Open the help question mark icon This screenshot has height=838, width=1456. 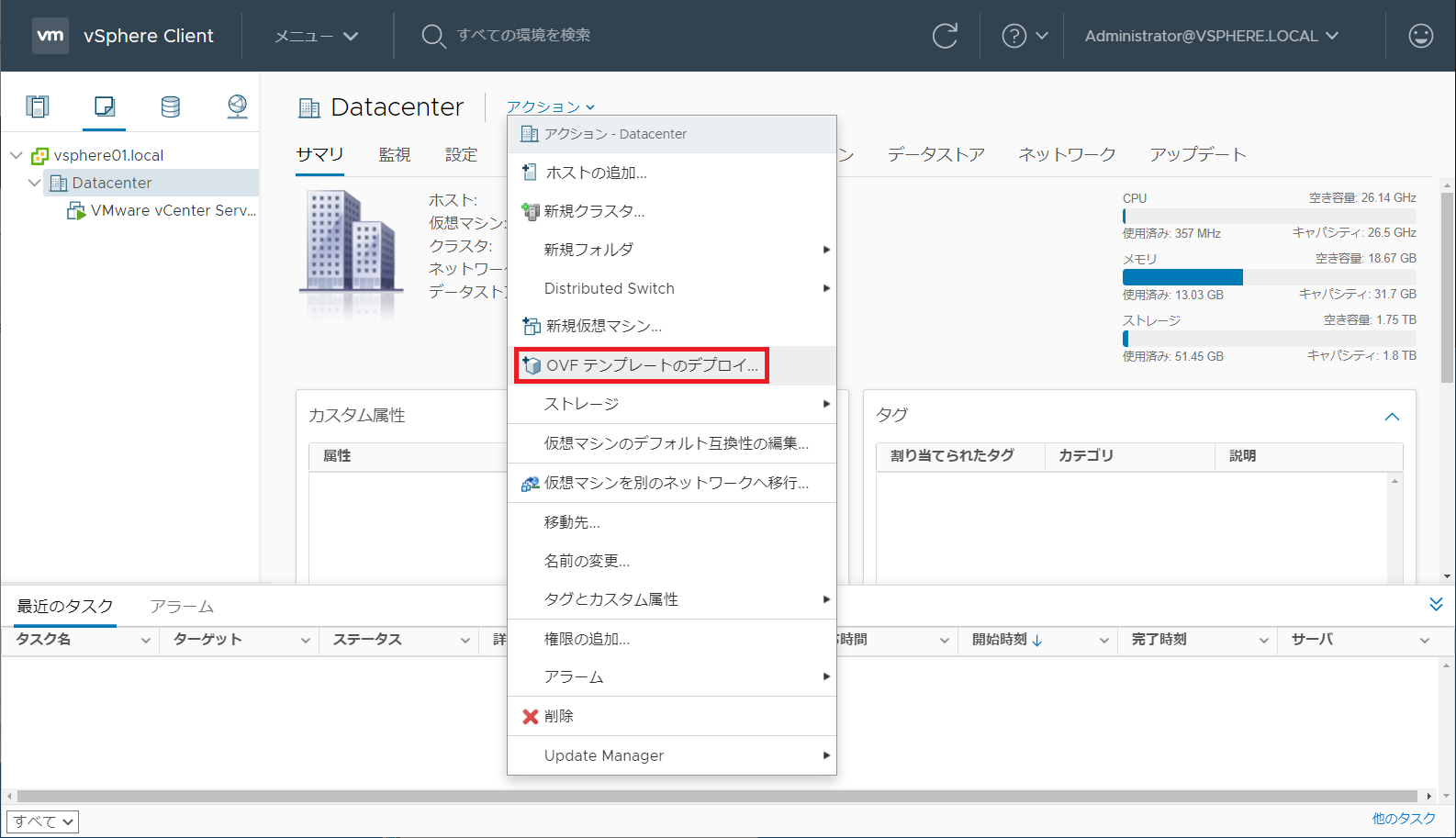[x=1014, y=36]
